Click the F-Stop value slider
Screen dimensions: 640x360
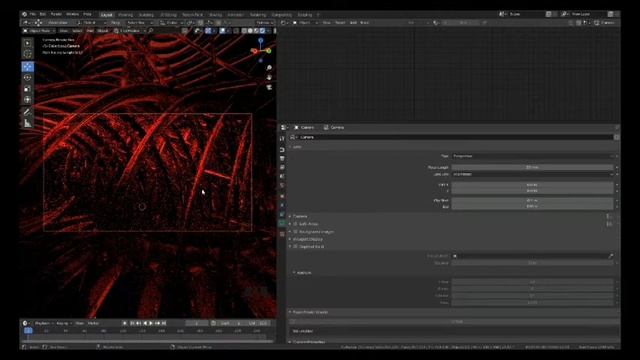coord(533,282)
